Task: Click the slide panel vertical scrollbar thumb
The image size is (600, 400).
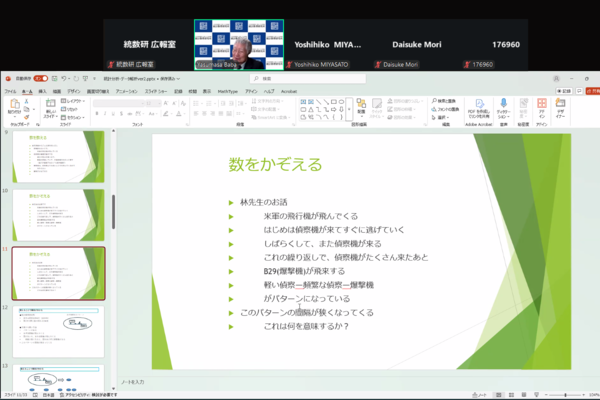Action: (x=113, y=212)
